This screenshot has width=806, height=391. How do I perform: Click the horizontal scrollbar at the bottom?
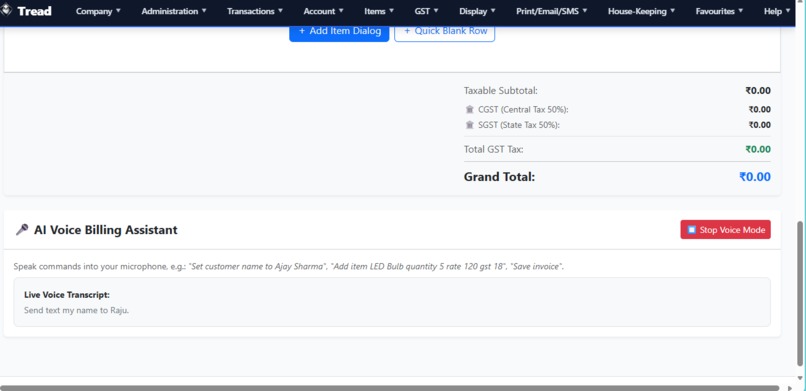[x=390, y=388]
